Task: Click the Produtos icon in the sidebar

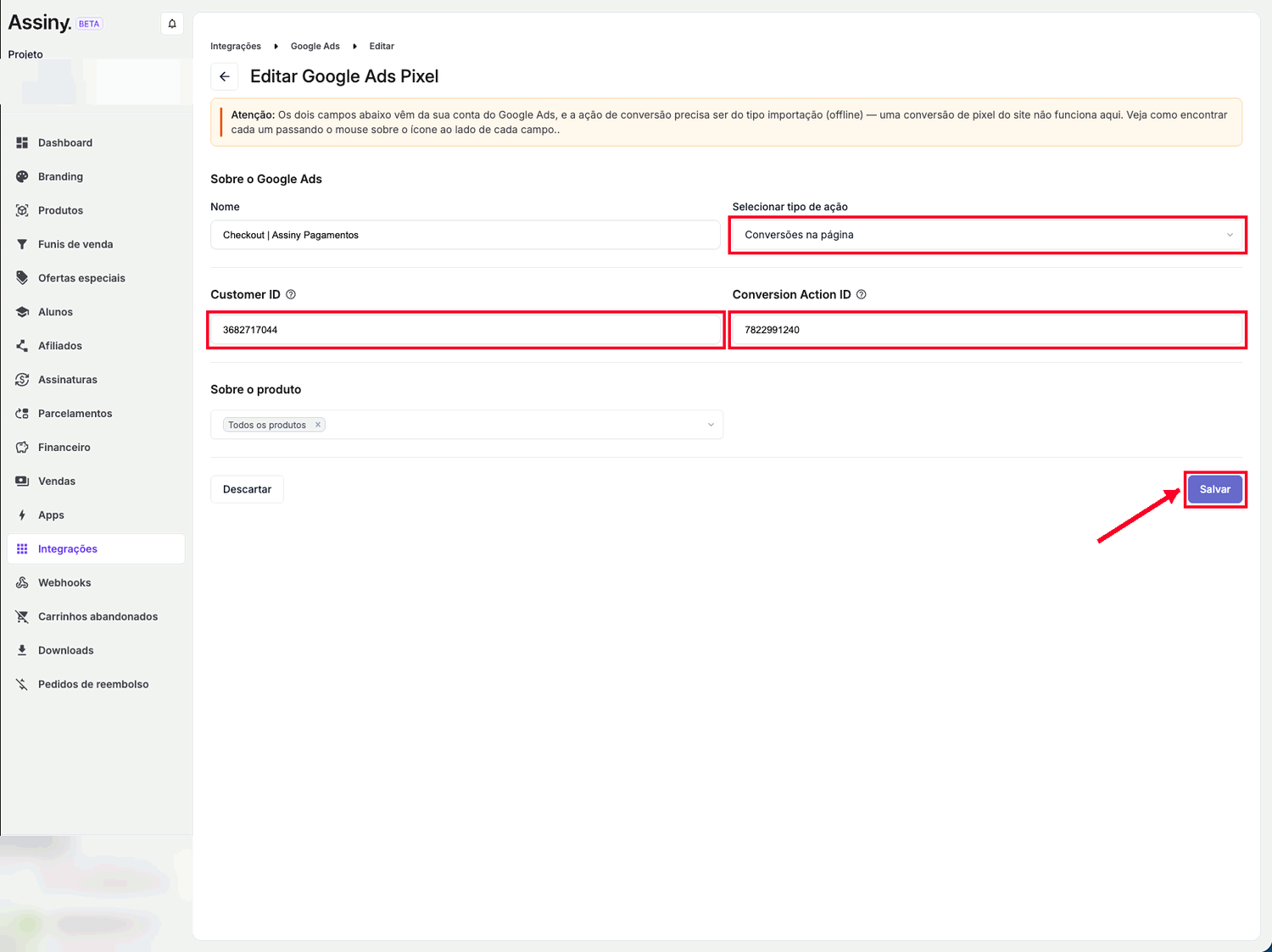Action: coord(22,210)
